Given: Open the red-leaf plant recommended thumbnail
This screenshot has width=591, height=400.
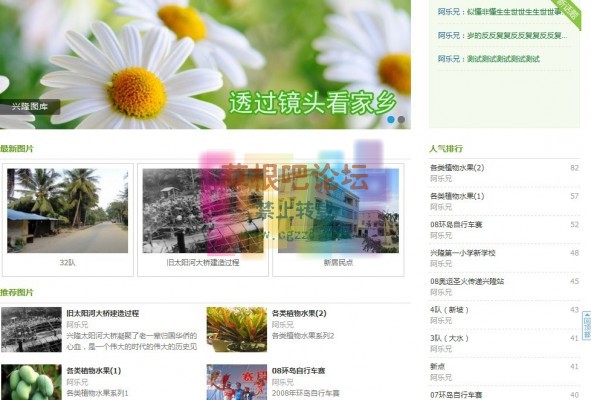Looking at the screenshot, I should tap(237, 330).
